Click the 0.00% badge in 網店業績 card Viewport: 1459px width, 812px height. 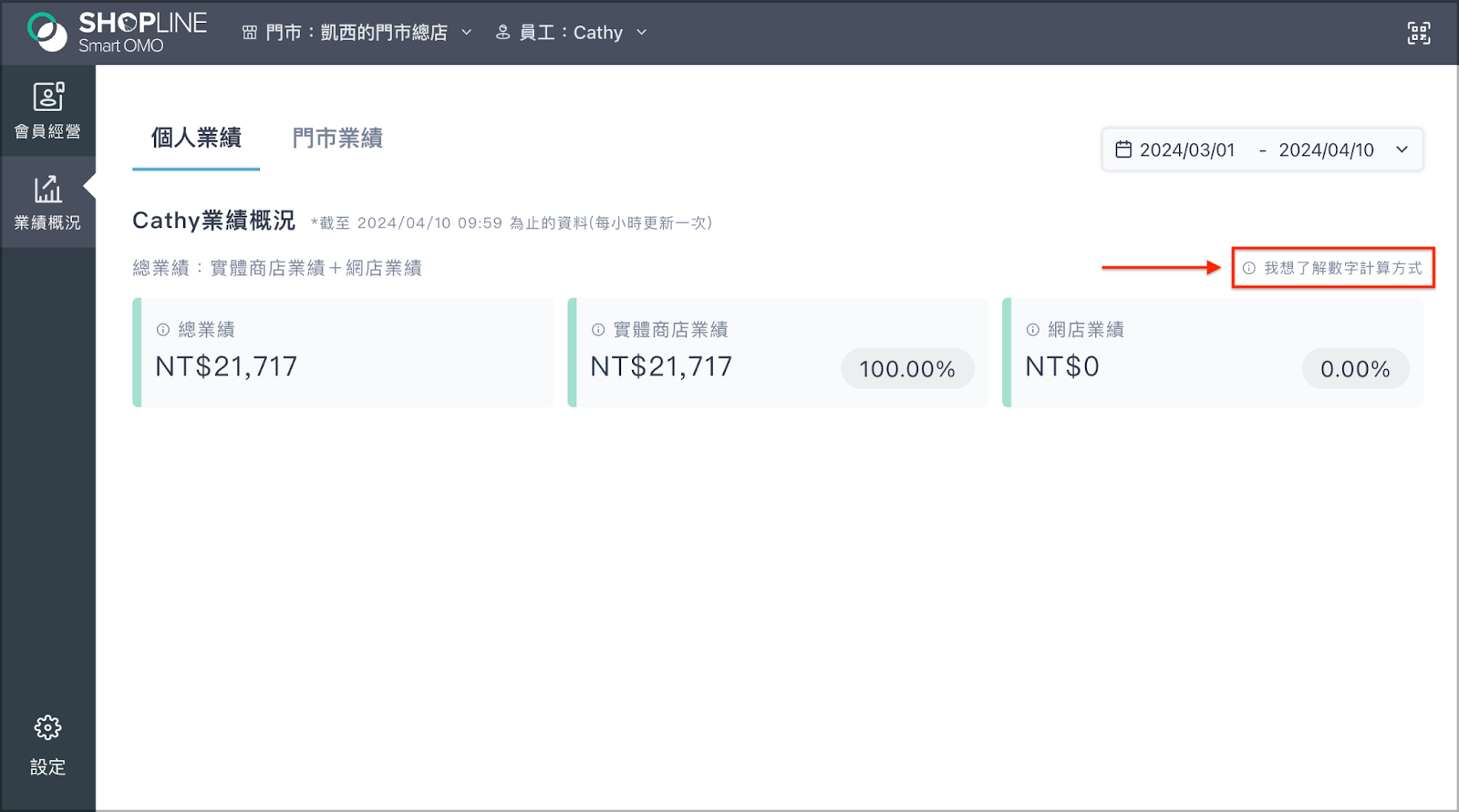(1355, 369)
